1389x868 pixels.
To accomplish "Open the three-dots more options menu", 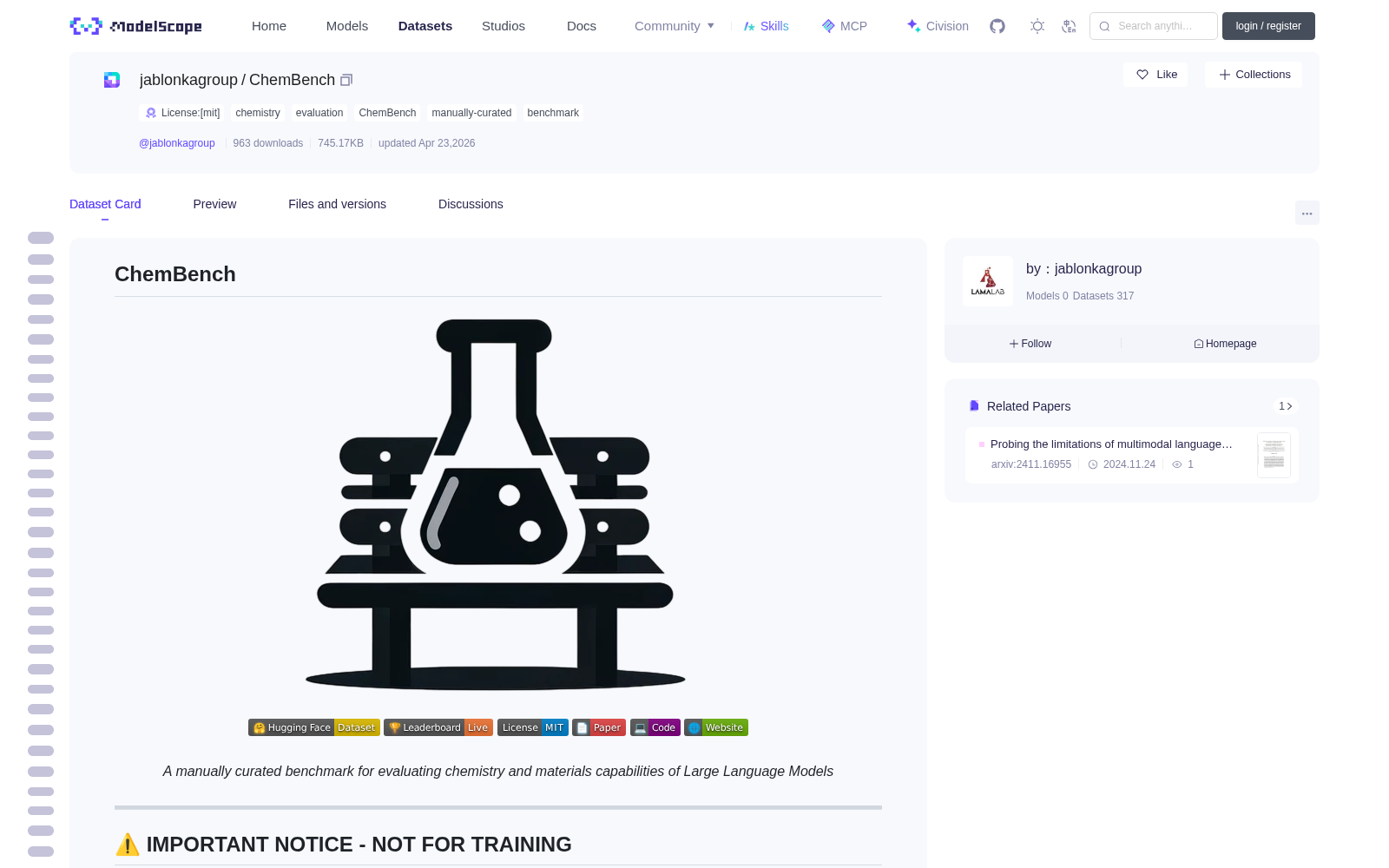I will point(1307,213).
